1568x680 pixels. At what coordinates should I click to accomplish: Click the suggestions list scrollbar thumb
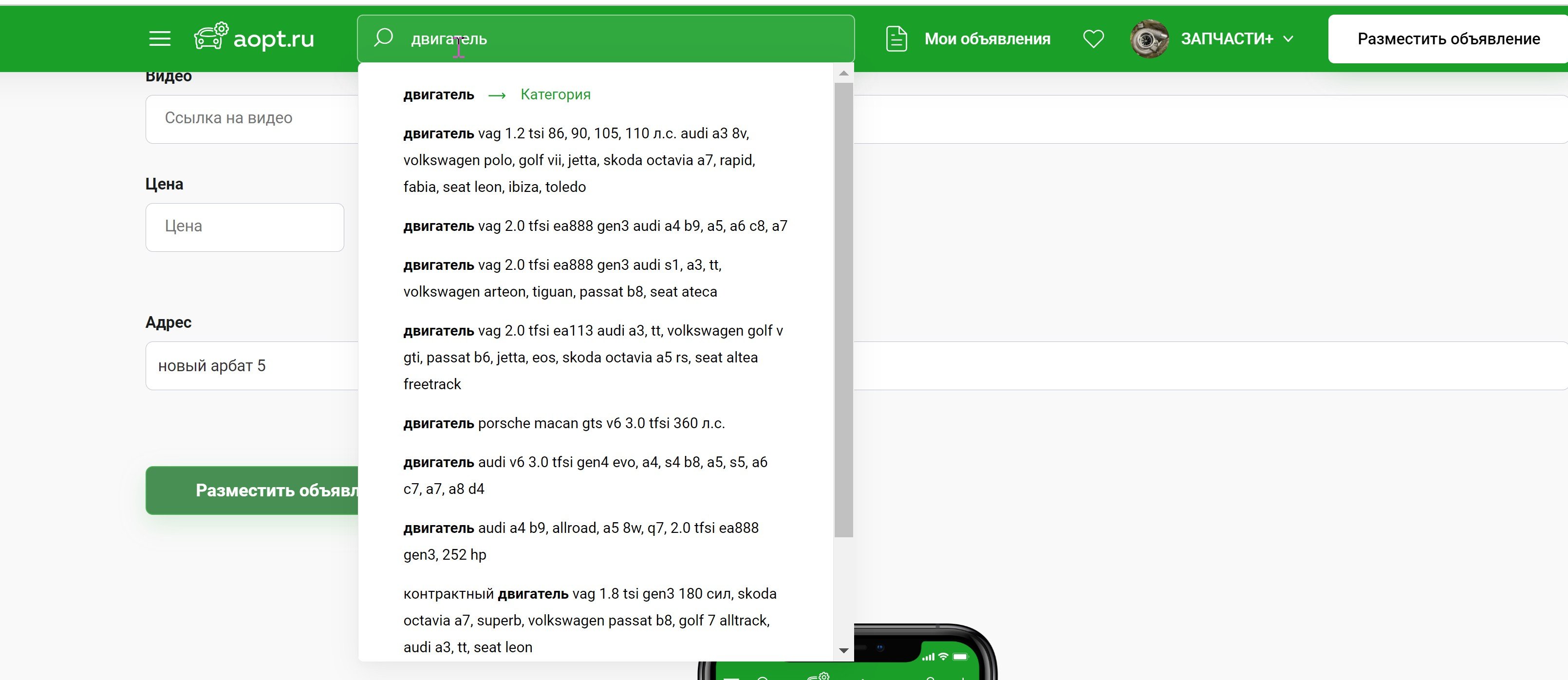coord(843,309)
